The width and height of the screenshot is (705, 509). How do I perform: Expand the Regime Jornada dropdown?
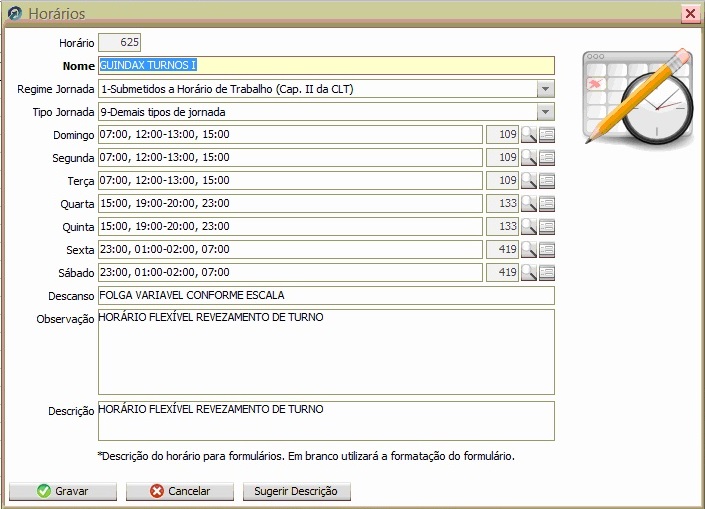(x=545, y=89)
